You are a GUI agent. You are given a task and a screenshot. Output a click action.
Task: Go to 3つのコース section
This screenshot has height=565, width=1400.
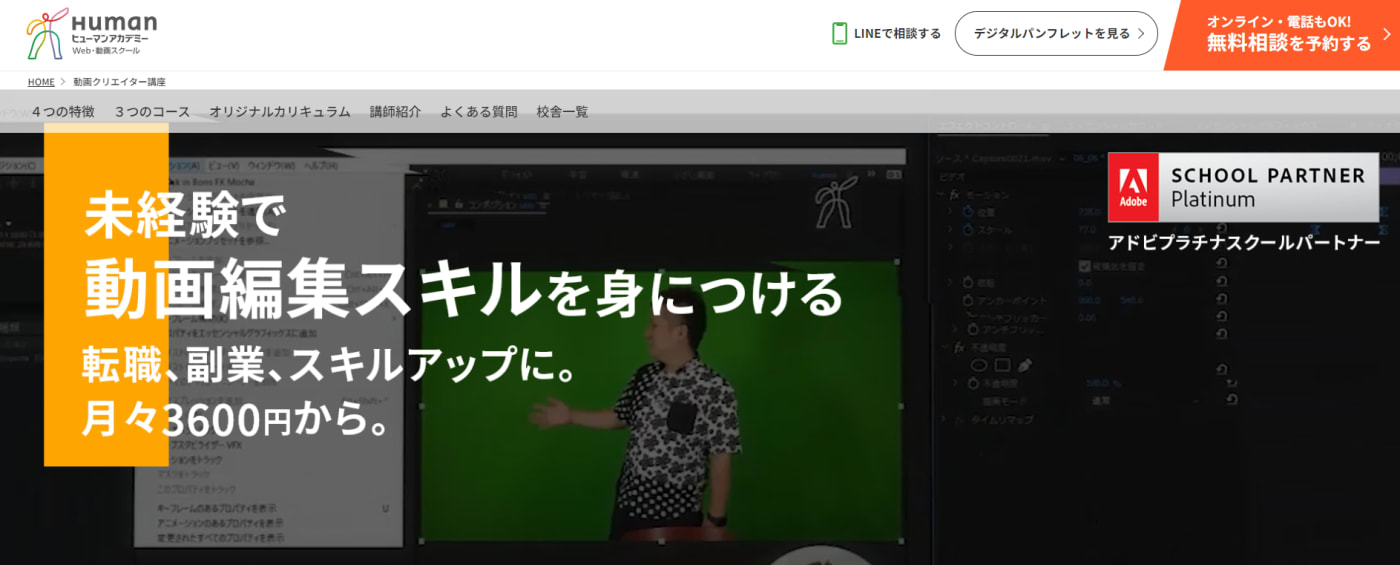[152, 112]
